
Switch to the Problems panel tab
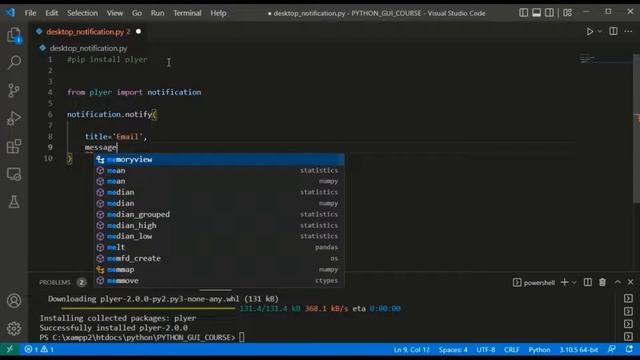55,282
